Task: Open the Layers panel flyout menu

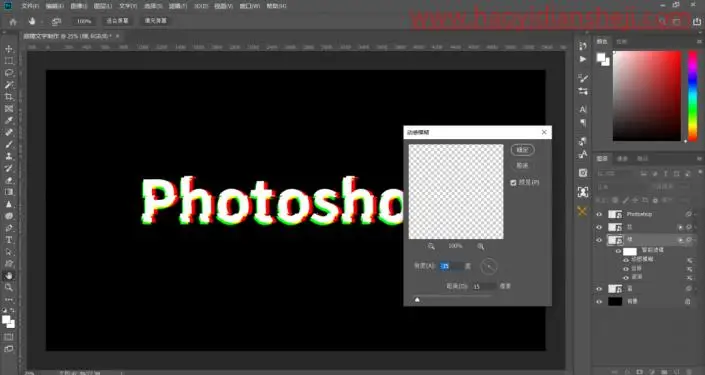Action: [x=699, y=158]
